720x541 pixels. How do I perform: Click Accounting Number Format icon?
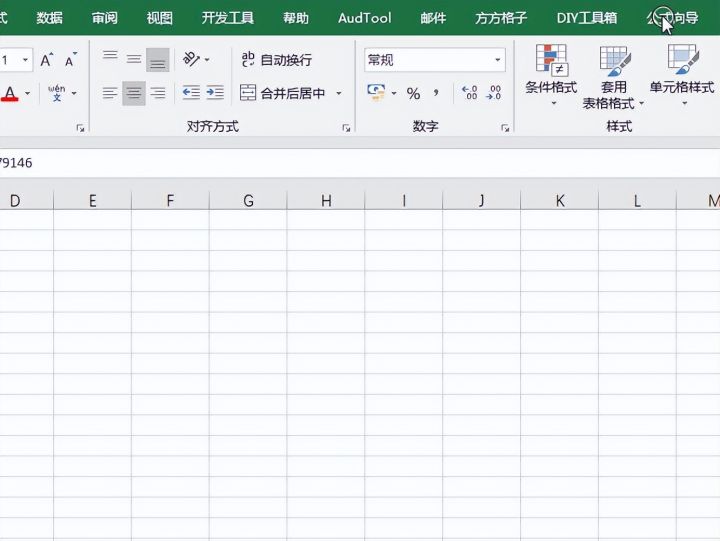(x=376, y=92)
